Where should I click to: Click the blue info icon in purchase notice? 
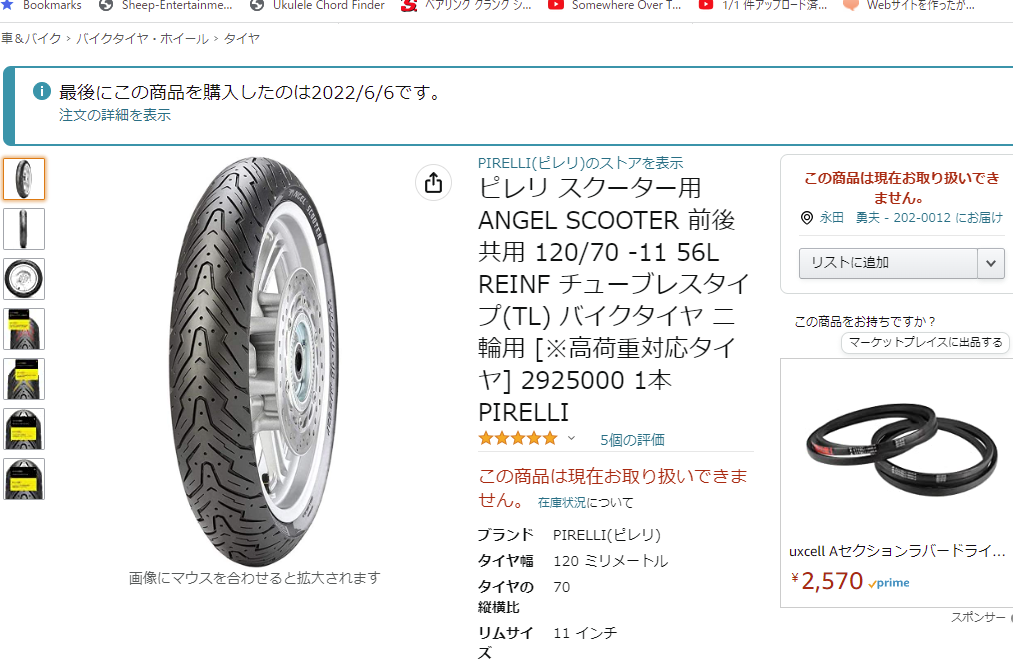[42, 91]
